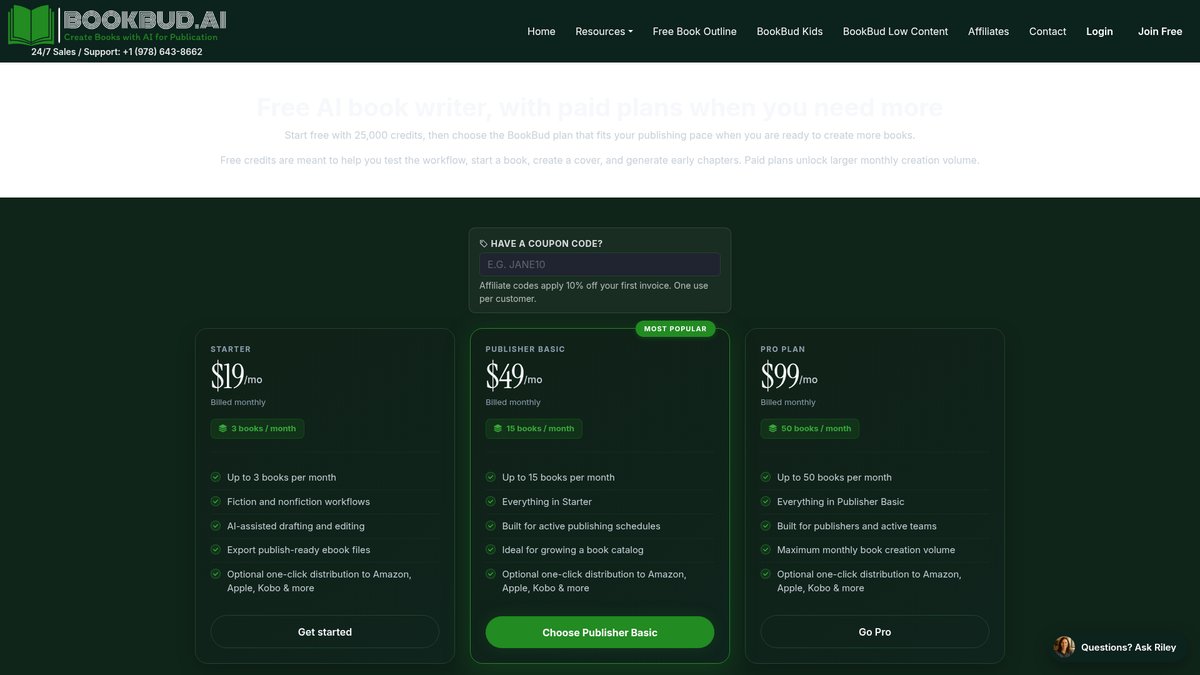
Task: Click check icon beside Export publish-ready ebook files
Action: (x=216, y=549)
